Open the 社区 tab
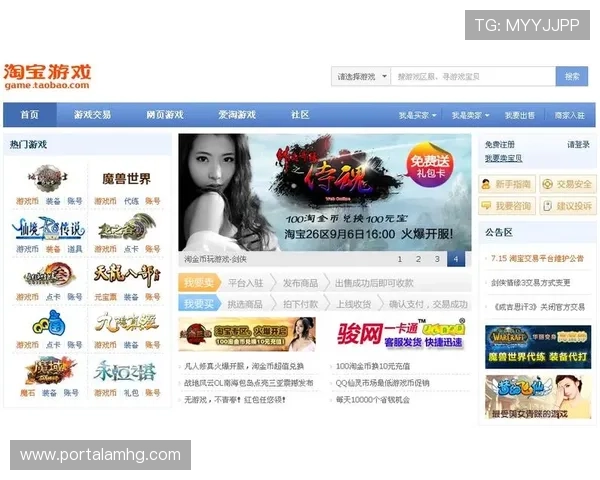Image resolution: width=600 pixels, height=480 pixels. 300,115
